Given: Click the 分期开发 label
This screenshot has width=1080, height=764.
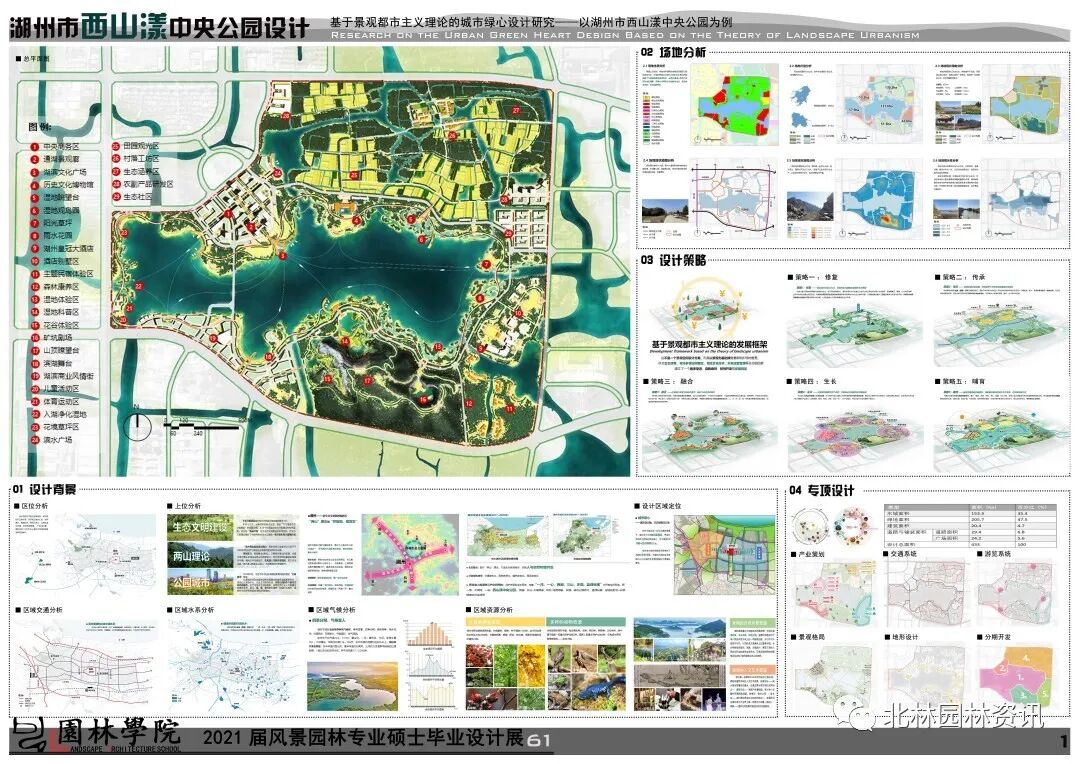Looking at the screenshot, I should 995,637.
